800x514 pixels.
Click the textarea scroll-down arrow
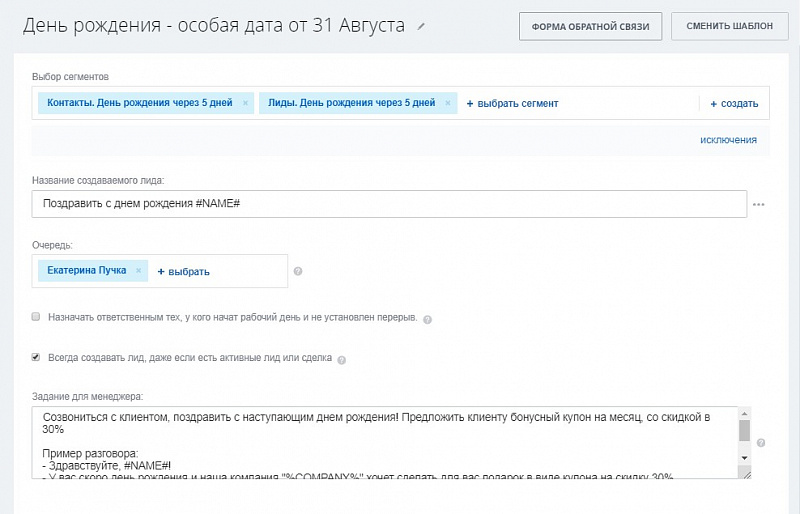click(744, 458)
